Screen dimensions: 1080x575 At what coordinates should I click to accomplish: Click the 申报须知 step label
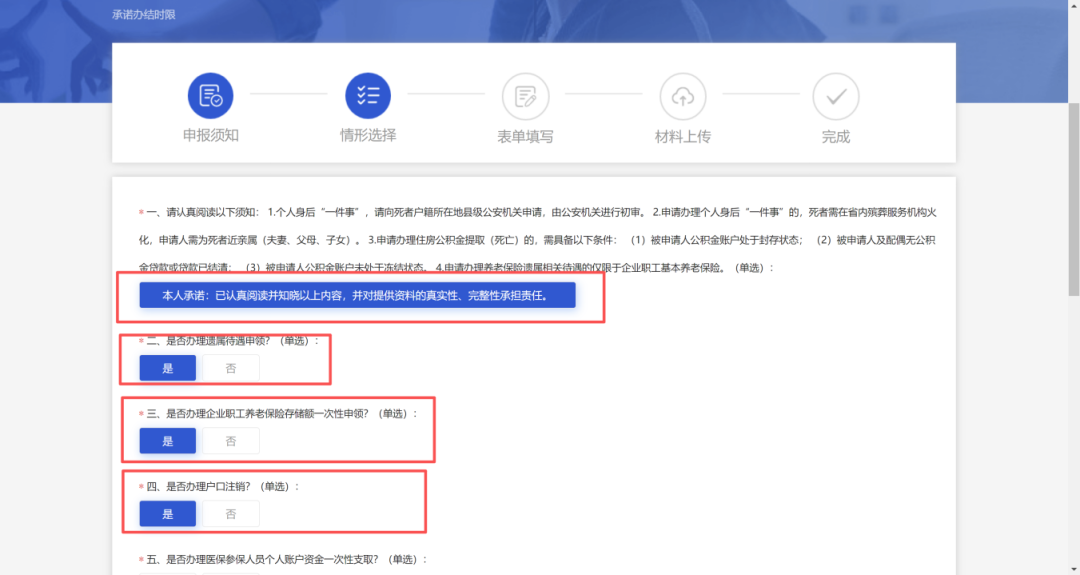point(211,135)
